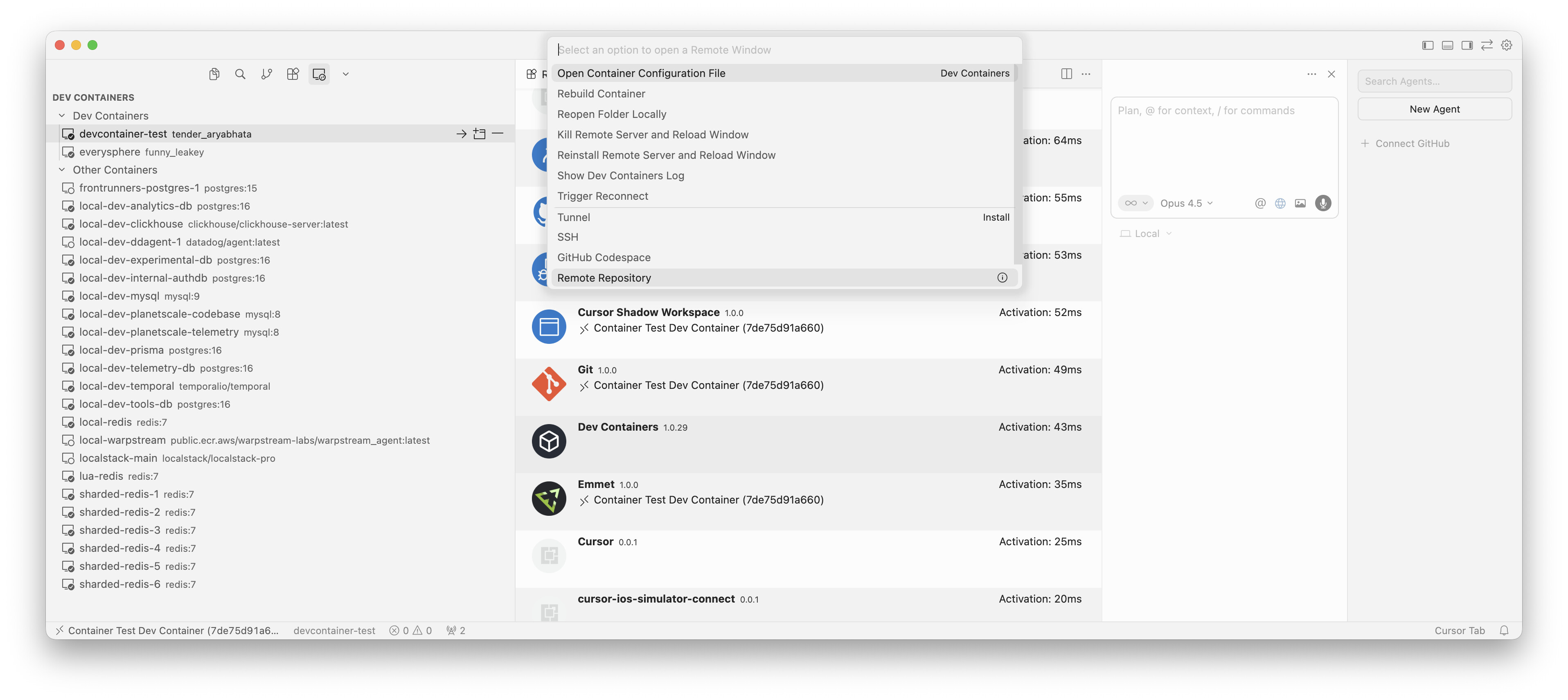Open editor more actions ellipsis

1086,74
